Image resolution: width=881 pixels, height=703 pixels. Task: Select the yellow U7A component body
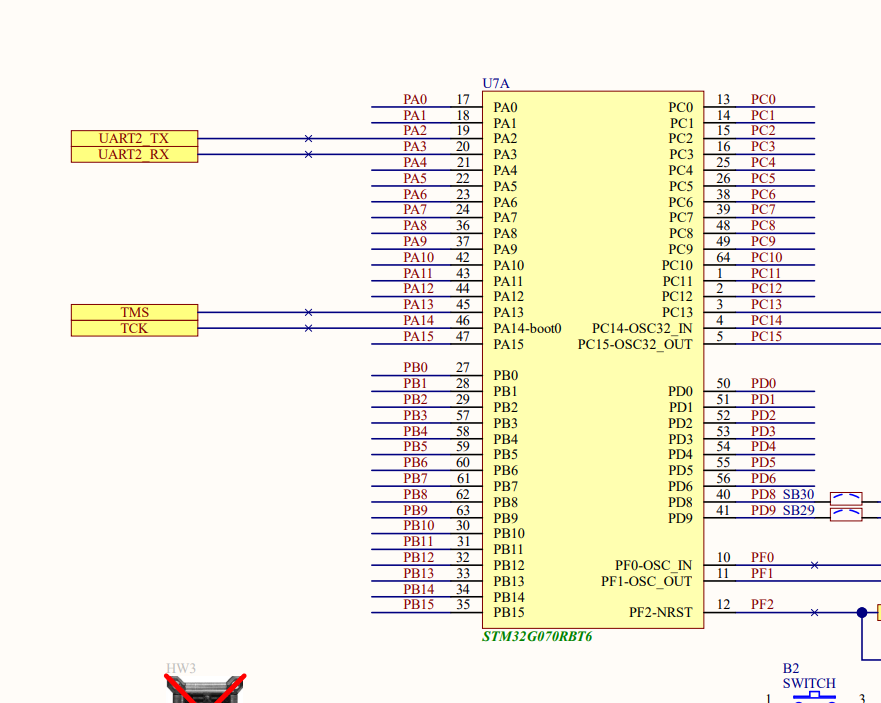[593, 360]
